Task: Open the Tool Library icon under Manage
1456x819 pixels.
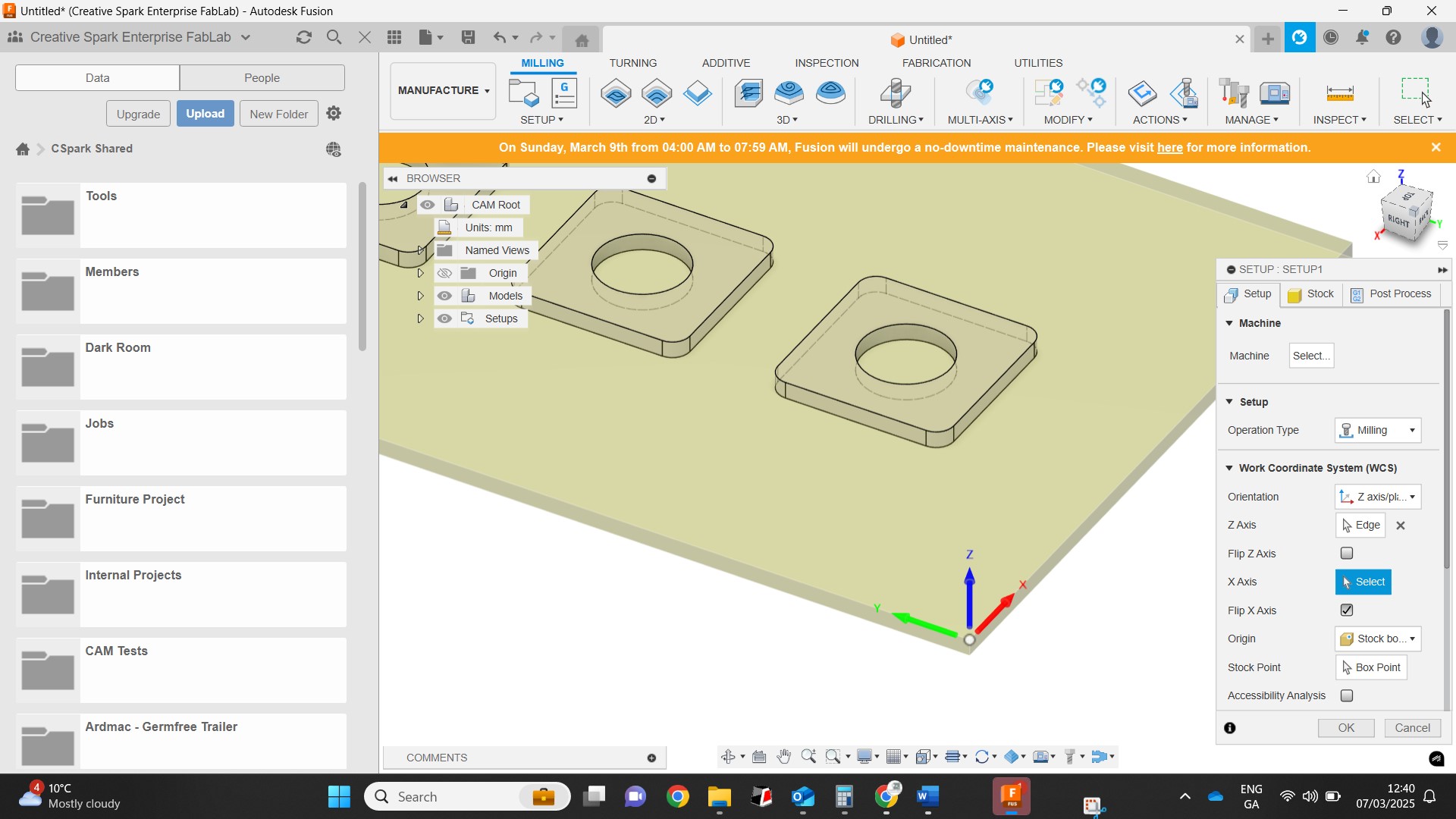Action: click(x=1234, y=93)
